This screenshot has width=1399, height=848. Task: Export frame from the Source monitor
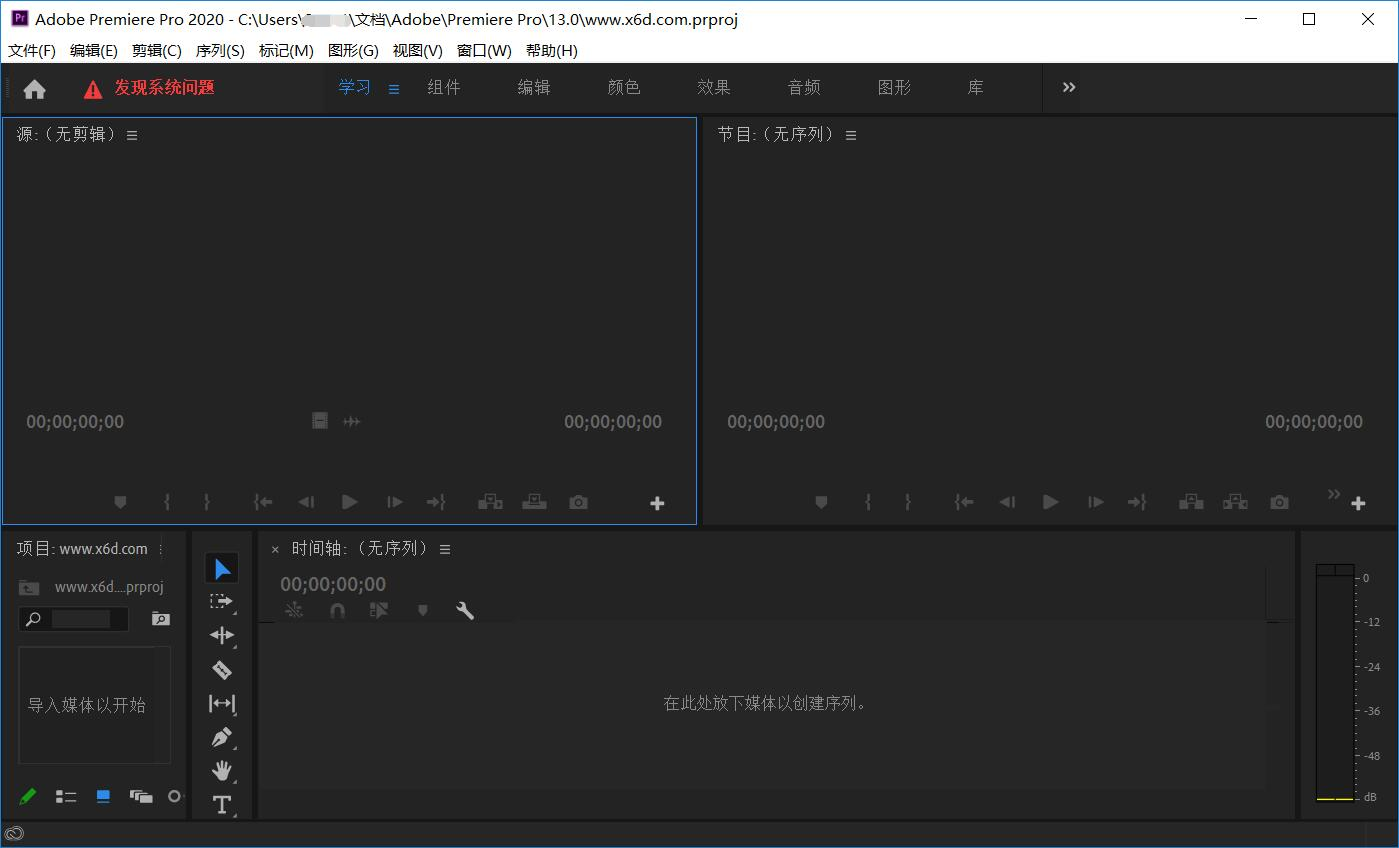(x=578, y=502)
